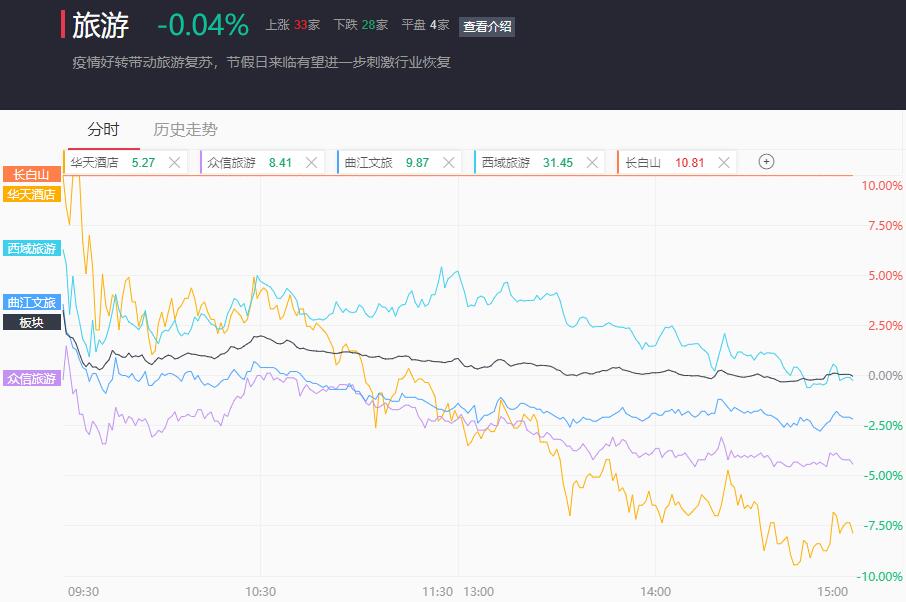Remove 众信旅游 stock chip
The height and width of the screenshot is (602, 906).
click(x=311, y=162)
